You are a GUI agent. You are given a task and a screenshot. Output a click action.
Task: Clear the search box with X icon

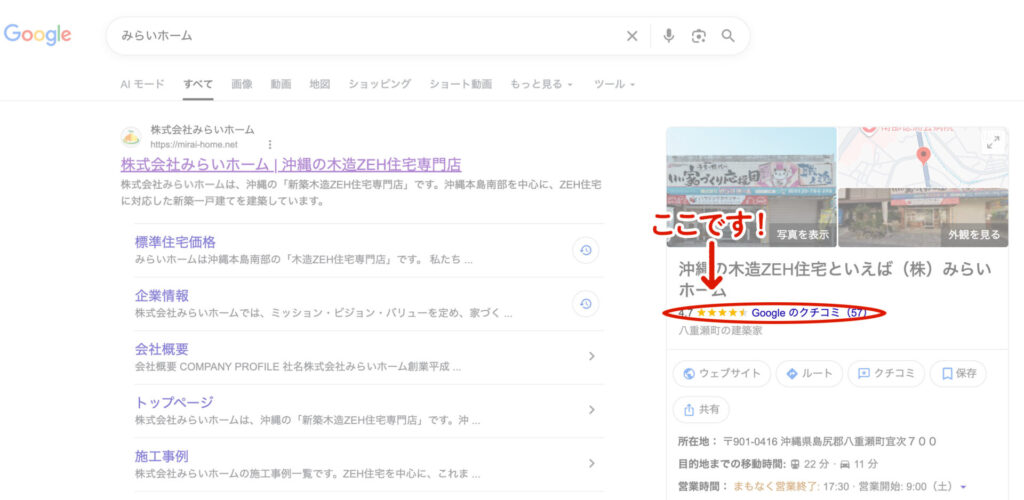pyautogui.click(x=632, y=36)
